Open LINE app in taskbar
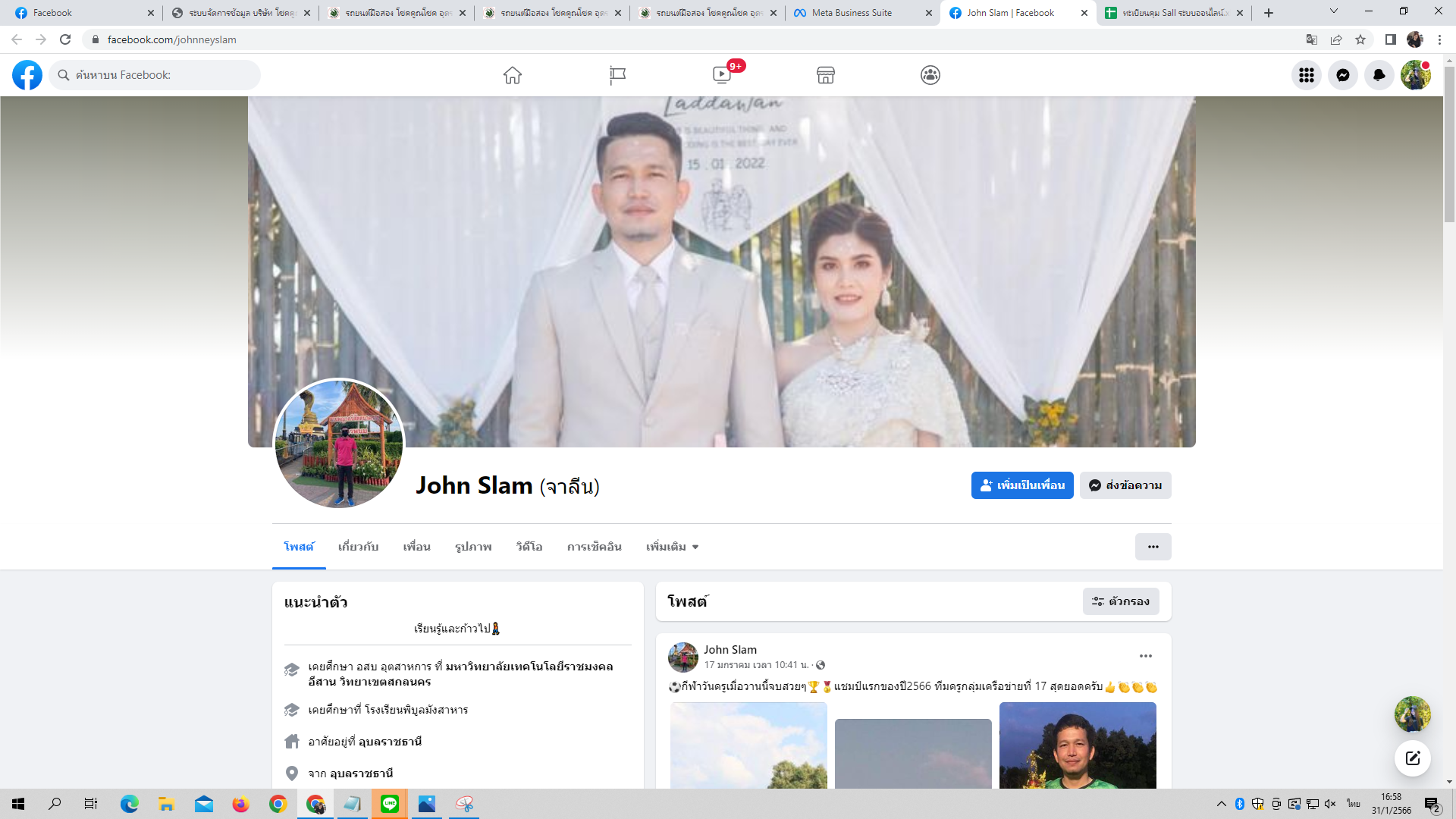 pos(390,804)
